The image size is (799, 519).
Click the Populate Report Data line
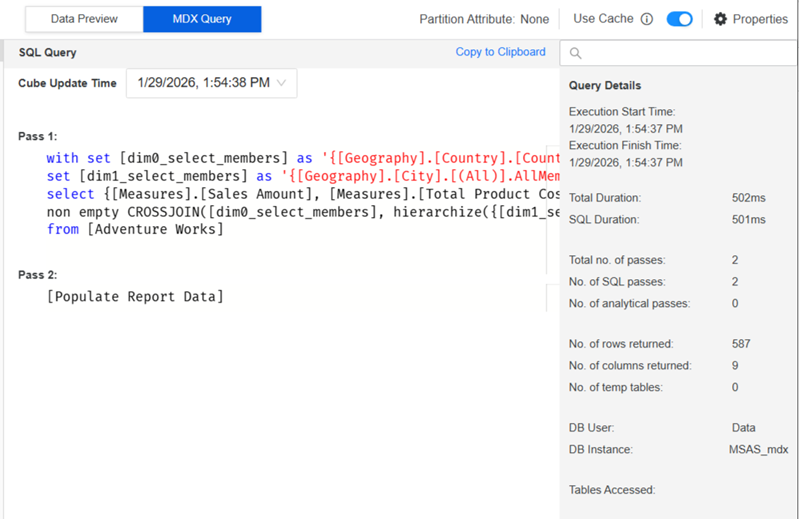point(135,297)
